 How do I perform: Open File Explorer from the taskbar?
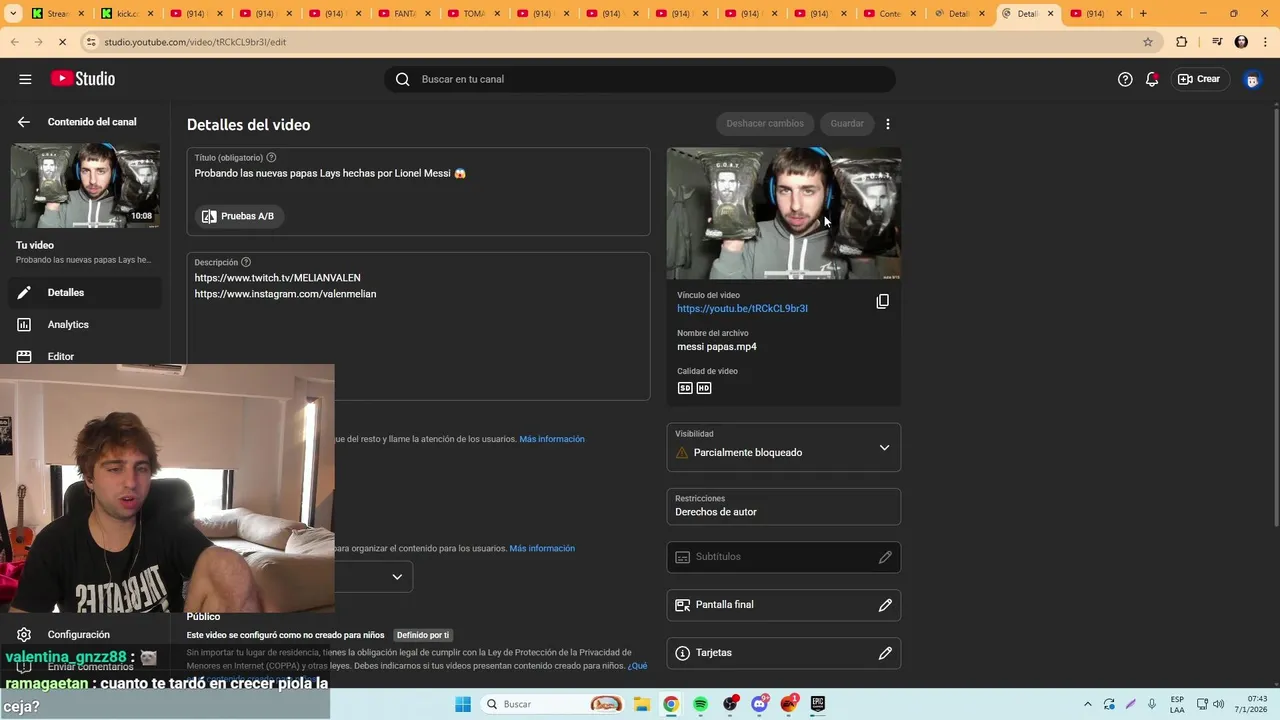641,704
